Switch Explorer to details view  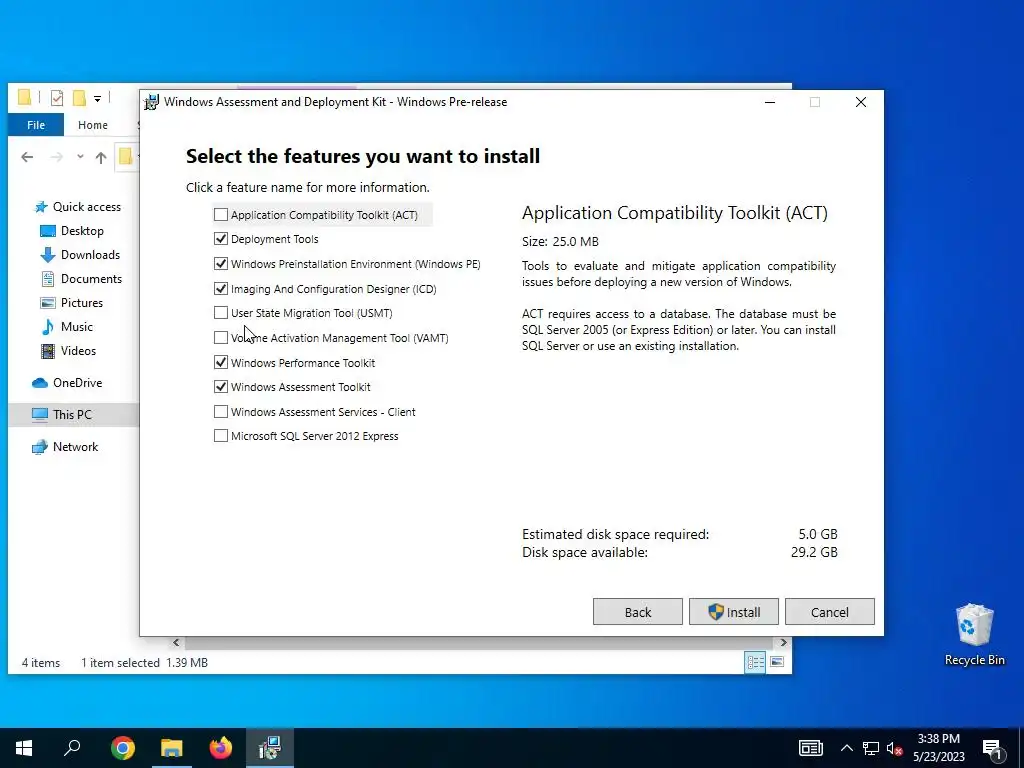coord(755,662)
